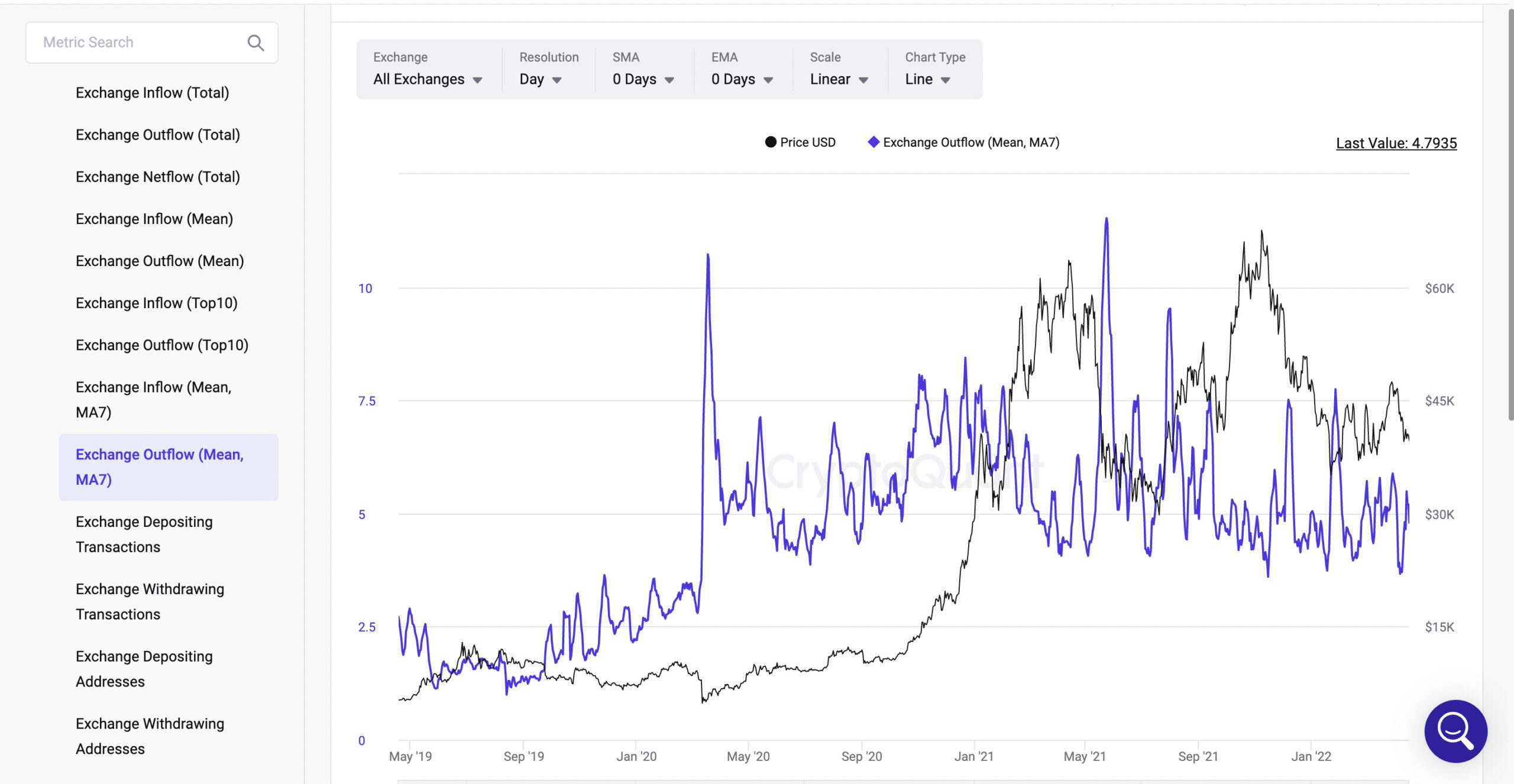Select highlighted Exchange Outflow (Mean, MA7) item
This screenshot has width=1514, height=784.
169,467
